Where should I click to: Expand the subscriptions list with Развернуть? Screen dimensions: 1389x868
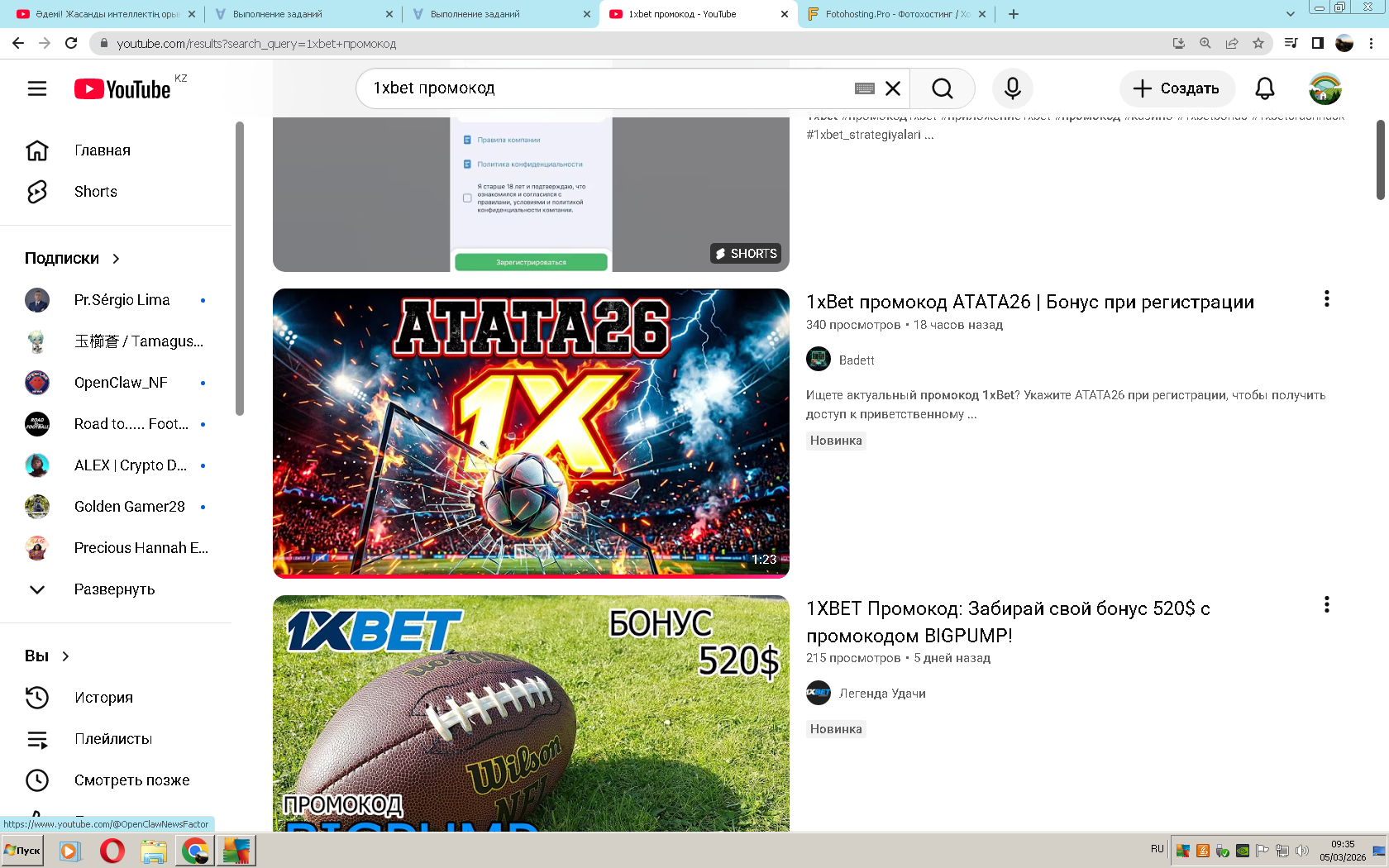(116, 589)
